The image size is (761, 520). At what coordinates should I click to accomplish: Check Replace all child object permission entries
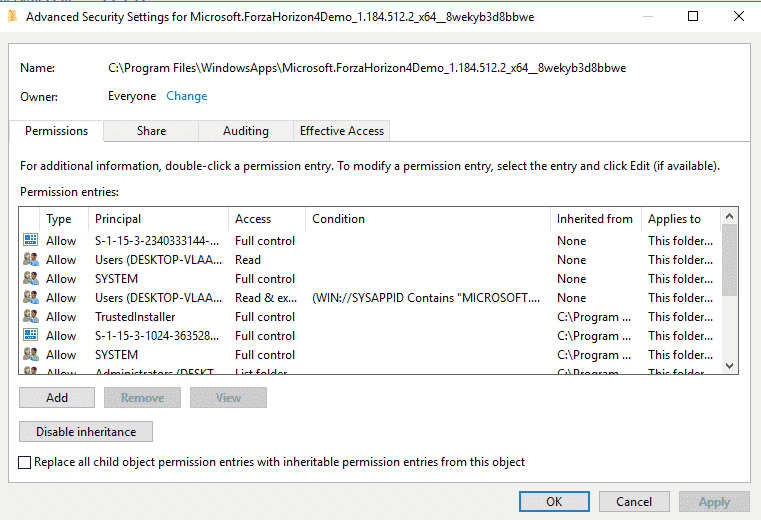(x=24, y=462)
